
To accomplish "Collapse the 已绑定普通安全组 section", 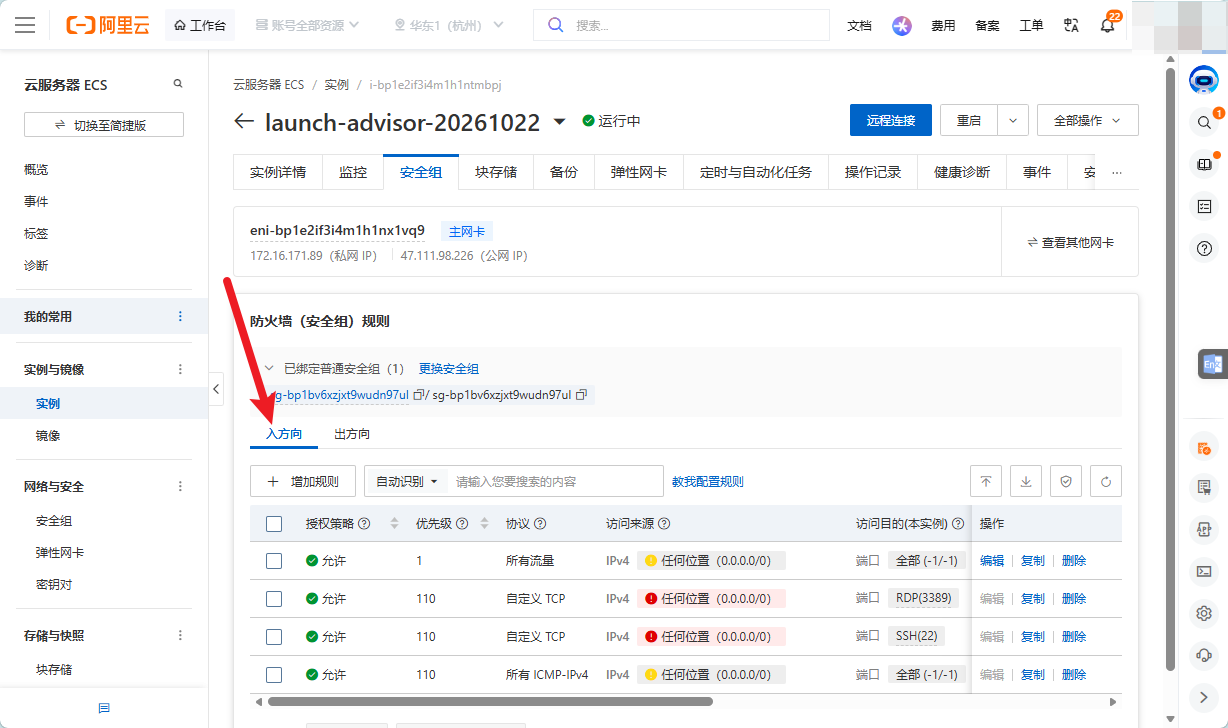I will [x=268, y=369].
